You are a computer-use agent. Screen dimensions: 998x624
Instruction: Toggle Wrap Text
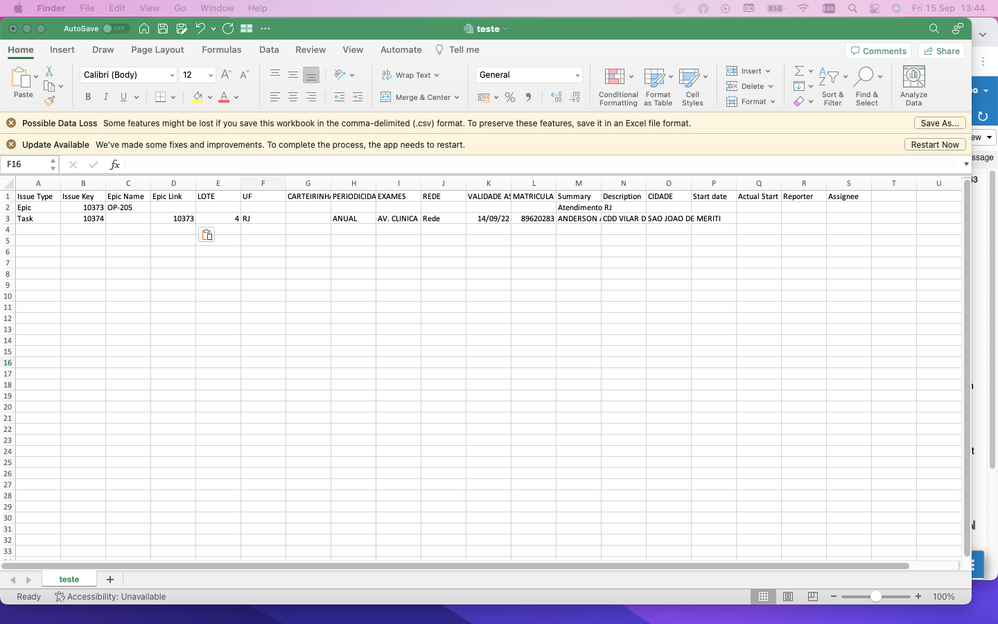pyautogui.click(x=410, y=75)
